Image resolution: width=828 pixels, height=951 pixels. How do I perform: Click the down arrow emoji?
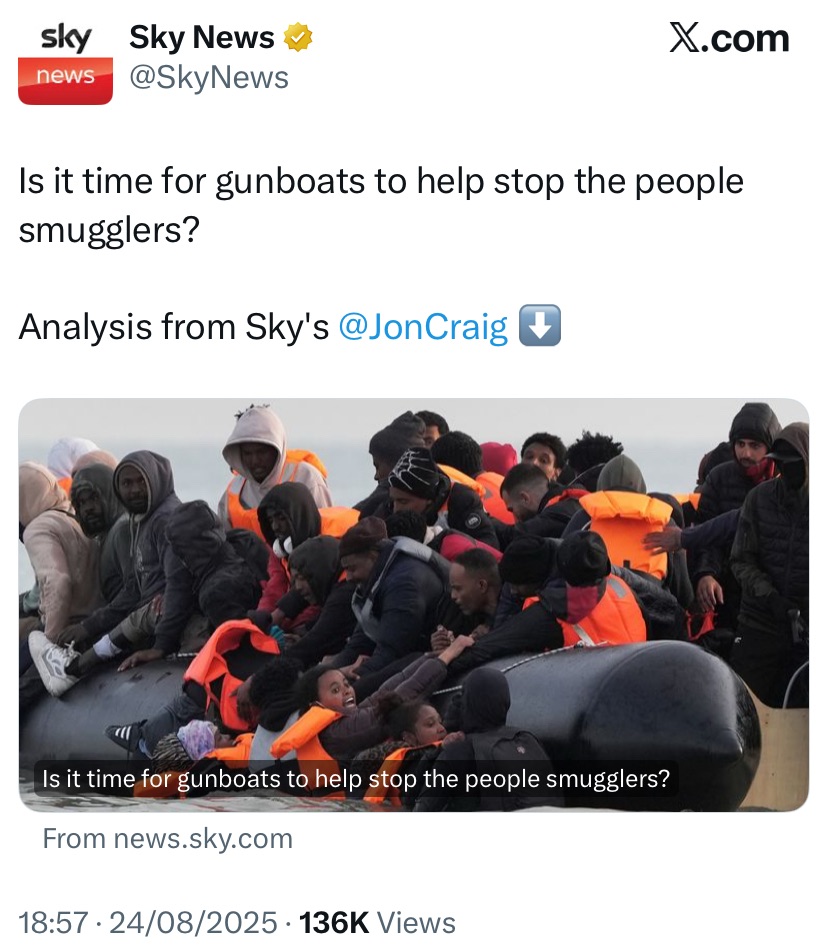coord(540,326)
